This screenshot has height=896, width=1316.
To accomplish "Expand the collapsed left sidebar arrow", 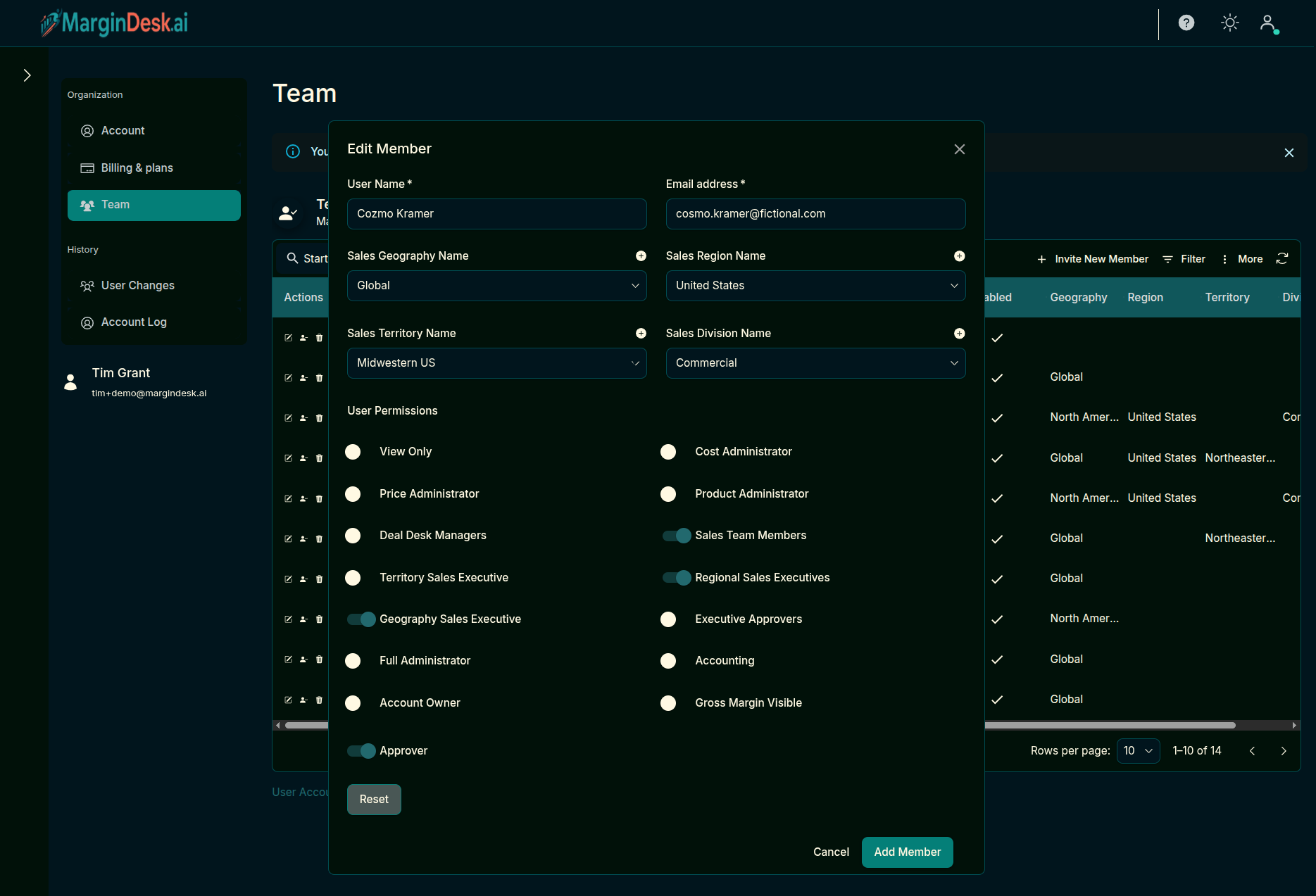I will click(26, 75).
